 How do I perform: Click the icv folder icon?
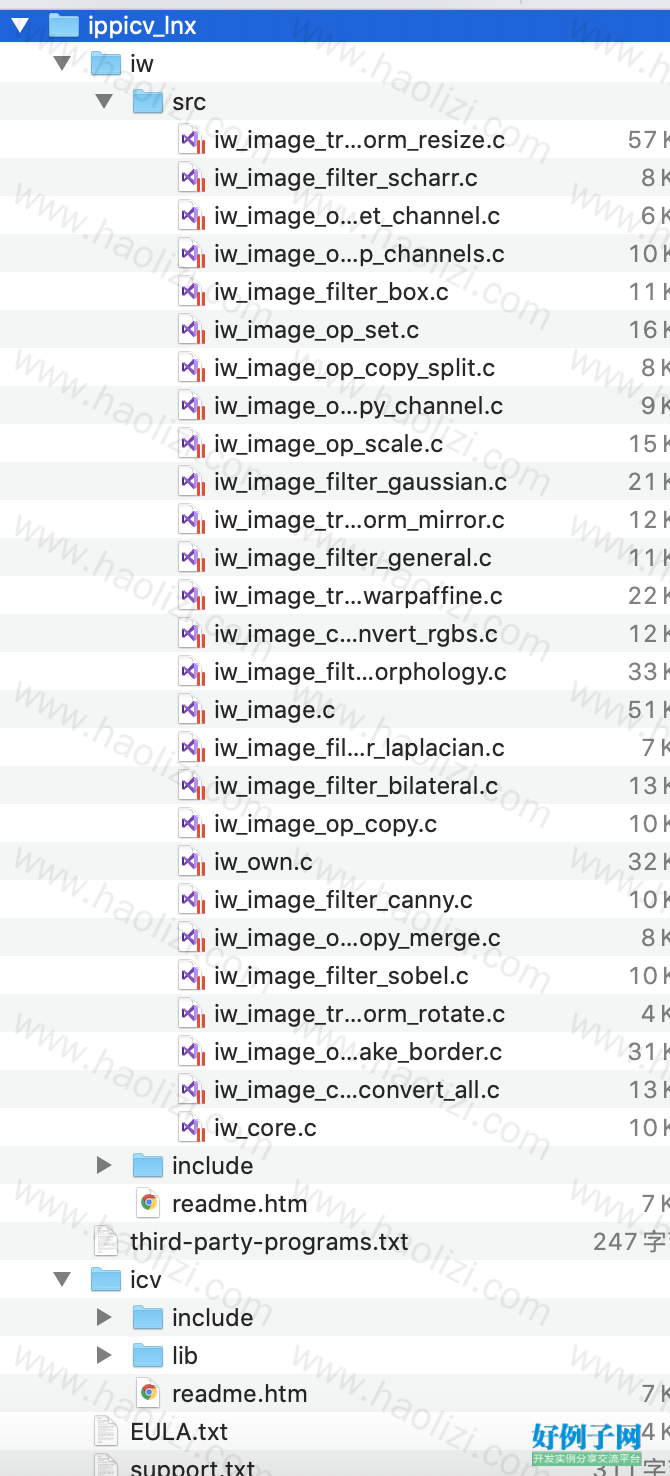pyautogui.click(x=106, y=1279)
